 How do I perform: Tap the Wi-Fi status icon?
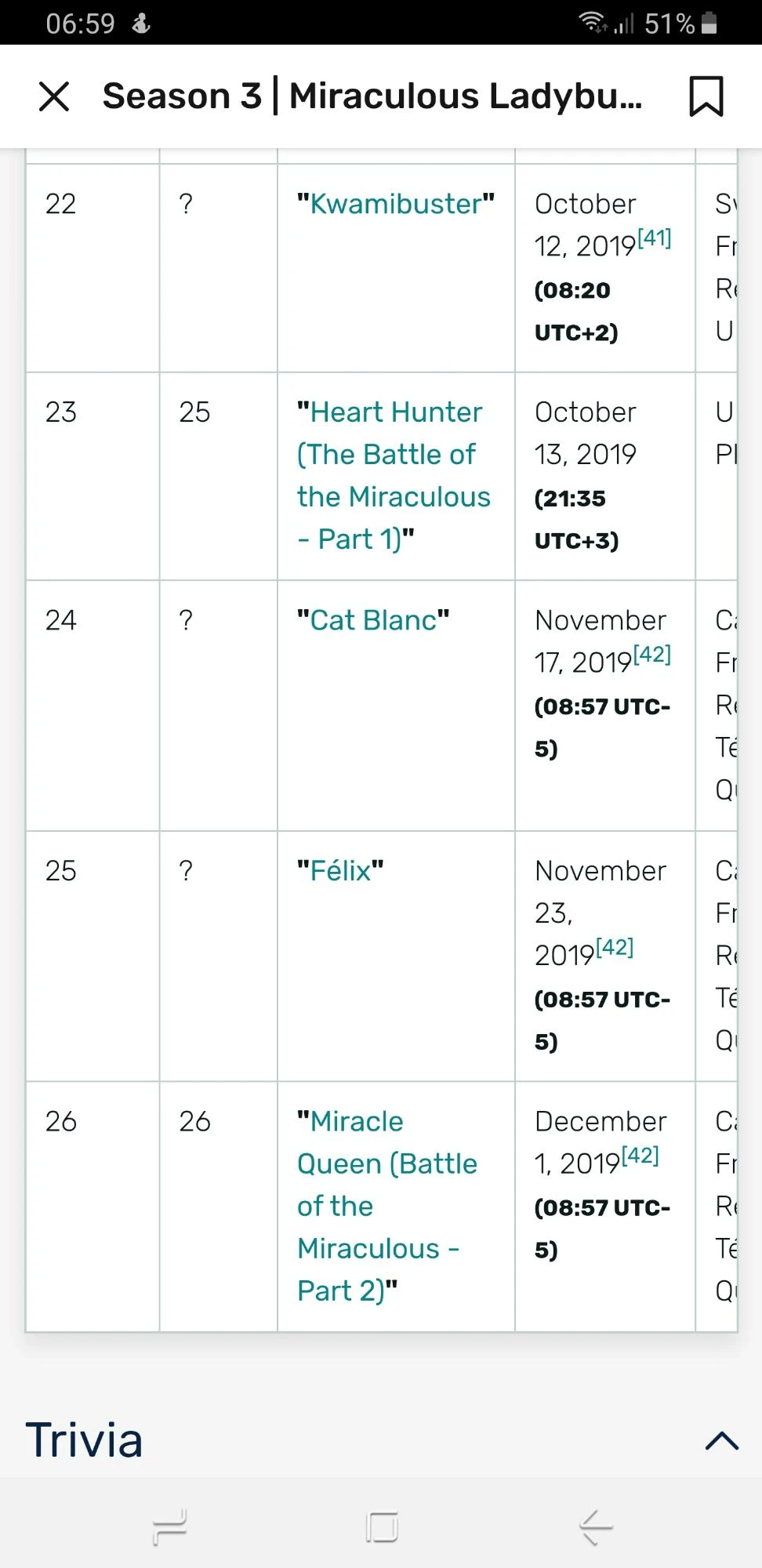coord(593,22)
